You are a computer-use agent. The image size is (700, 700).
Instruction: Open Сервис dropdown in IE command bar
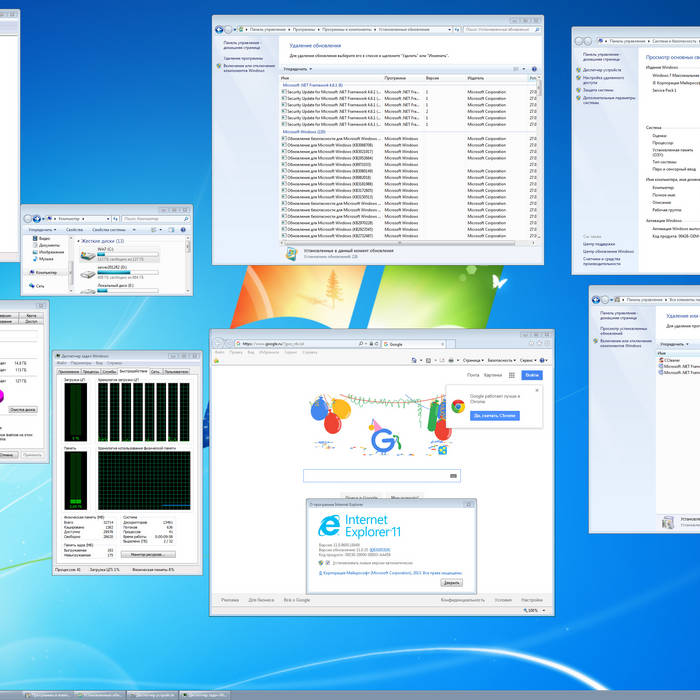(528, 360)
